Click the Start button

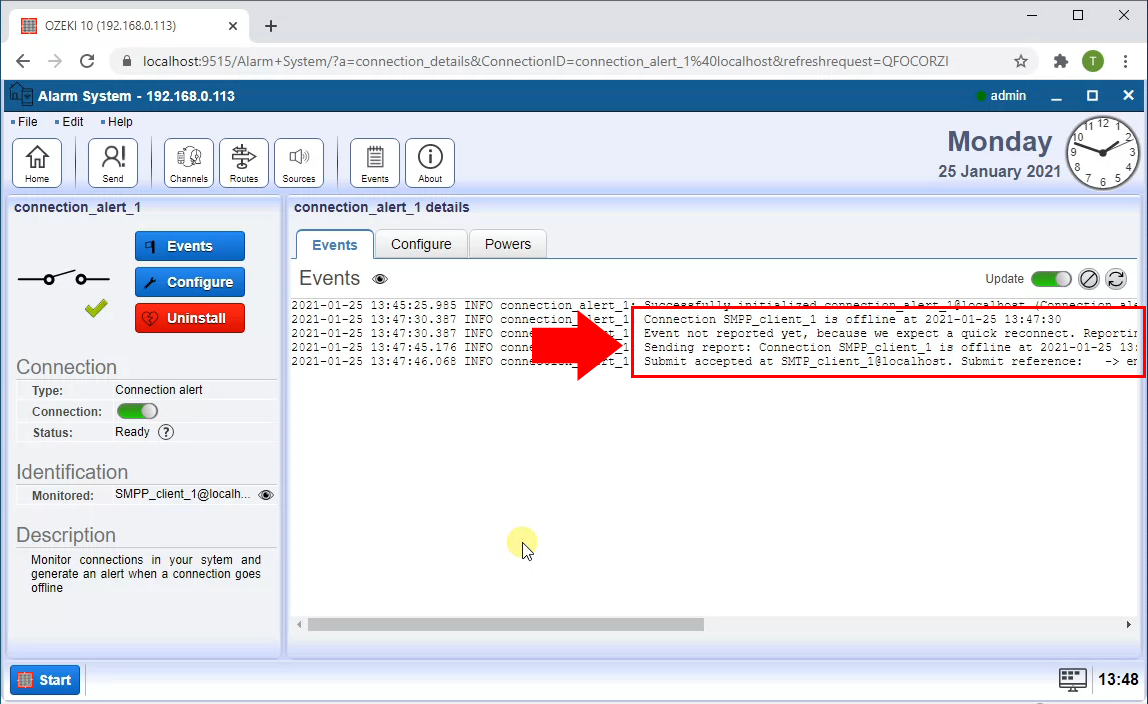[x=45, y=680]
